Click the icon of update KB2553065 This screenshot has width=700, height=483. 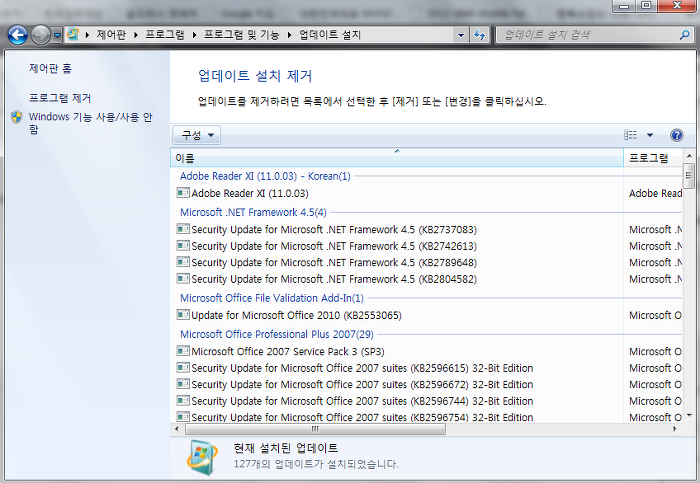183,315
